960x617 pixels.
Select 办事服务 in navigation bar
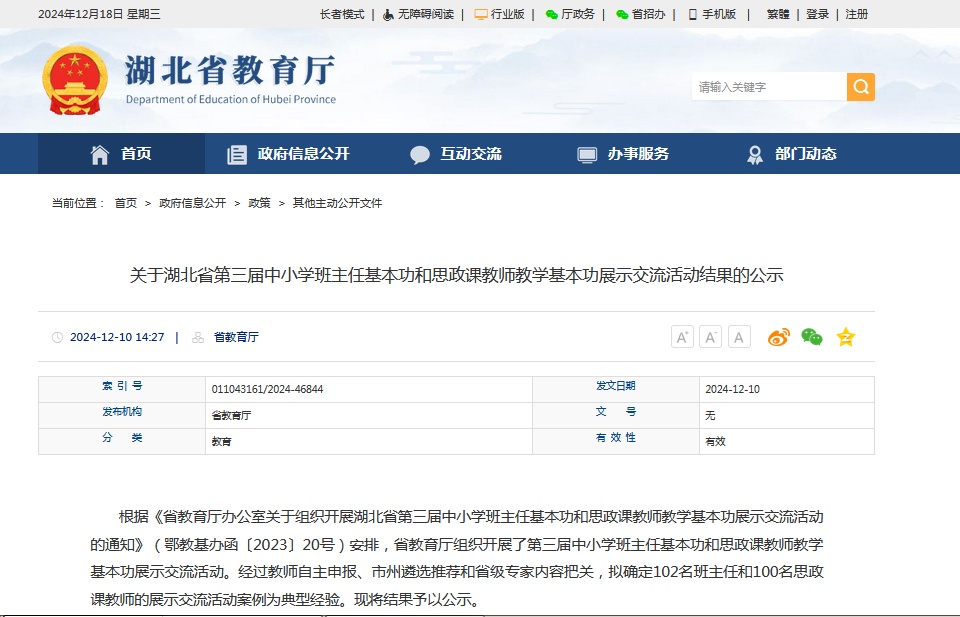click(x=623, y=154)
